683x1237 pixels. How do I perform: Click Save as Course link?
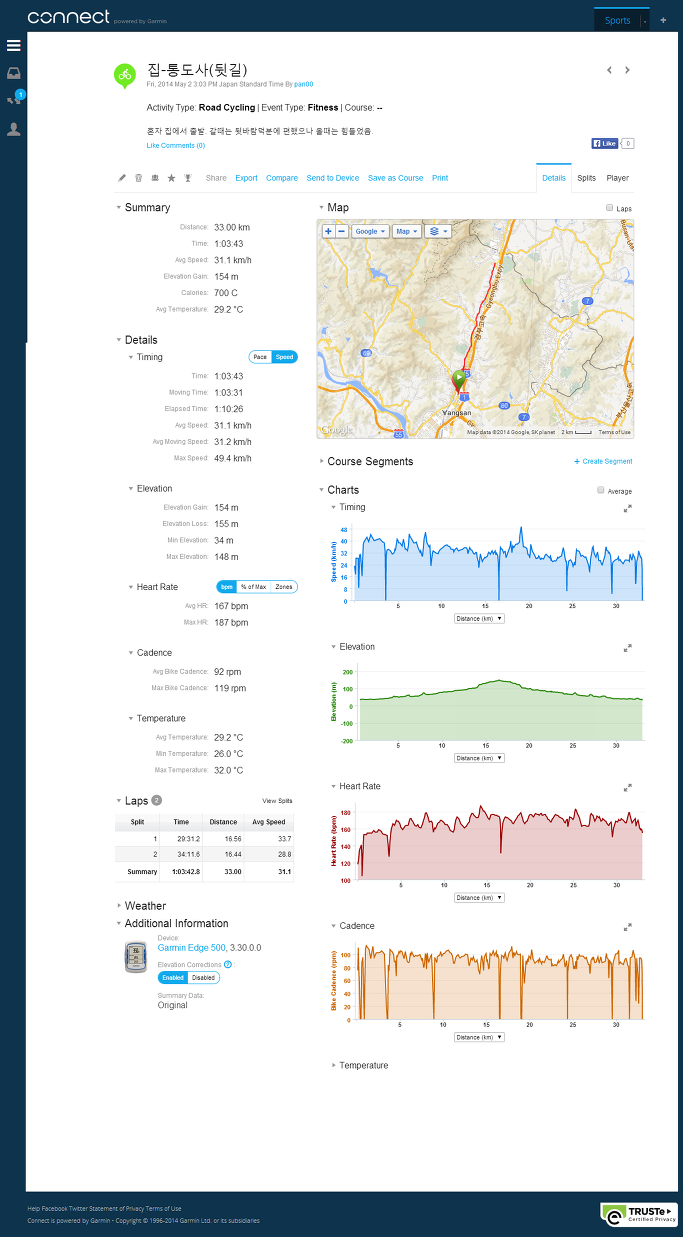[x=396, y=178]
